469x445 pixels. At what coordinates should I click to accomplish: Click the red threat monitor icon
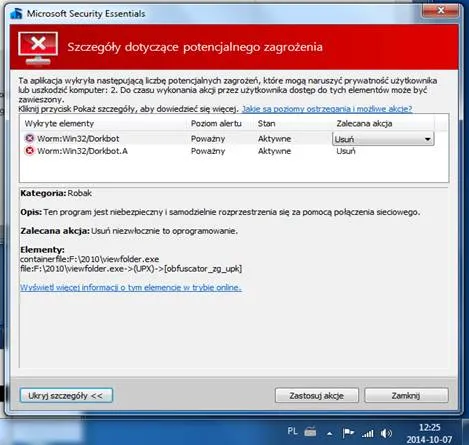(x=38, y=48)
